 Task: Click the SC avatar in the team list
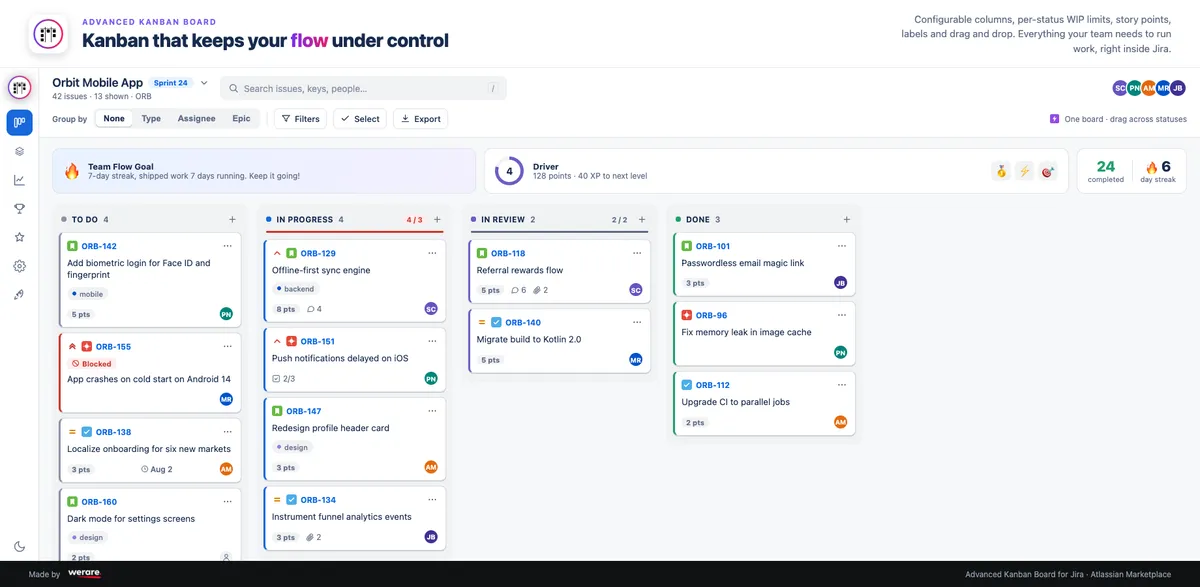click(x=1120, y=88)
